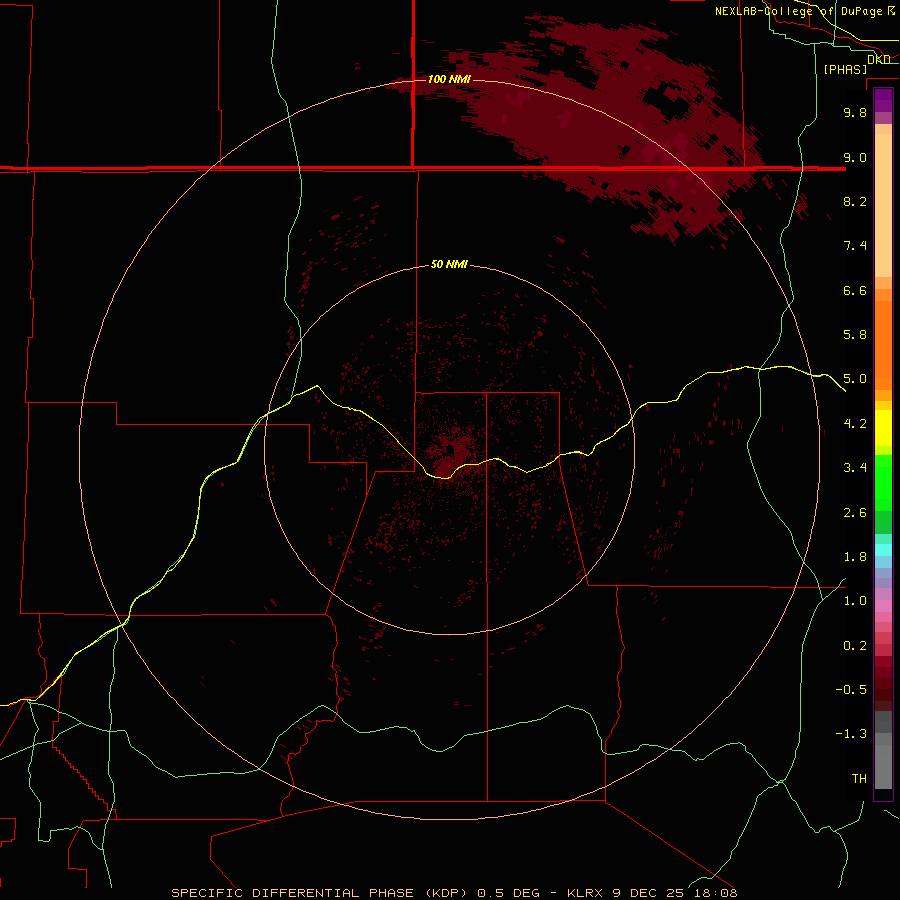Viewport: 900px width, 900px height.
Task: Click the 5.8 legend value
Action: [855, 335]
